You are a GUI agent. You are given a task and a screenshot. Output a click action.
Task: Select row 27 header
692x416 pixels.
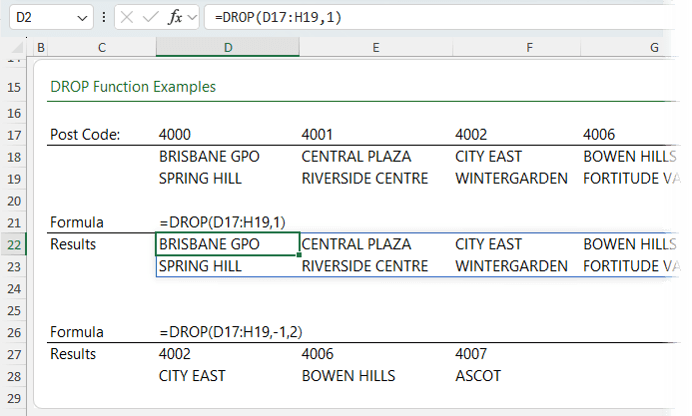pyautogui.click(x=14, y=355)
